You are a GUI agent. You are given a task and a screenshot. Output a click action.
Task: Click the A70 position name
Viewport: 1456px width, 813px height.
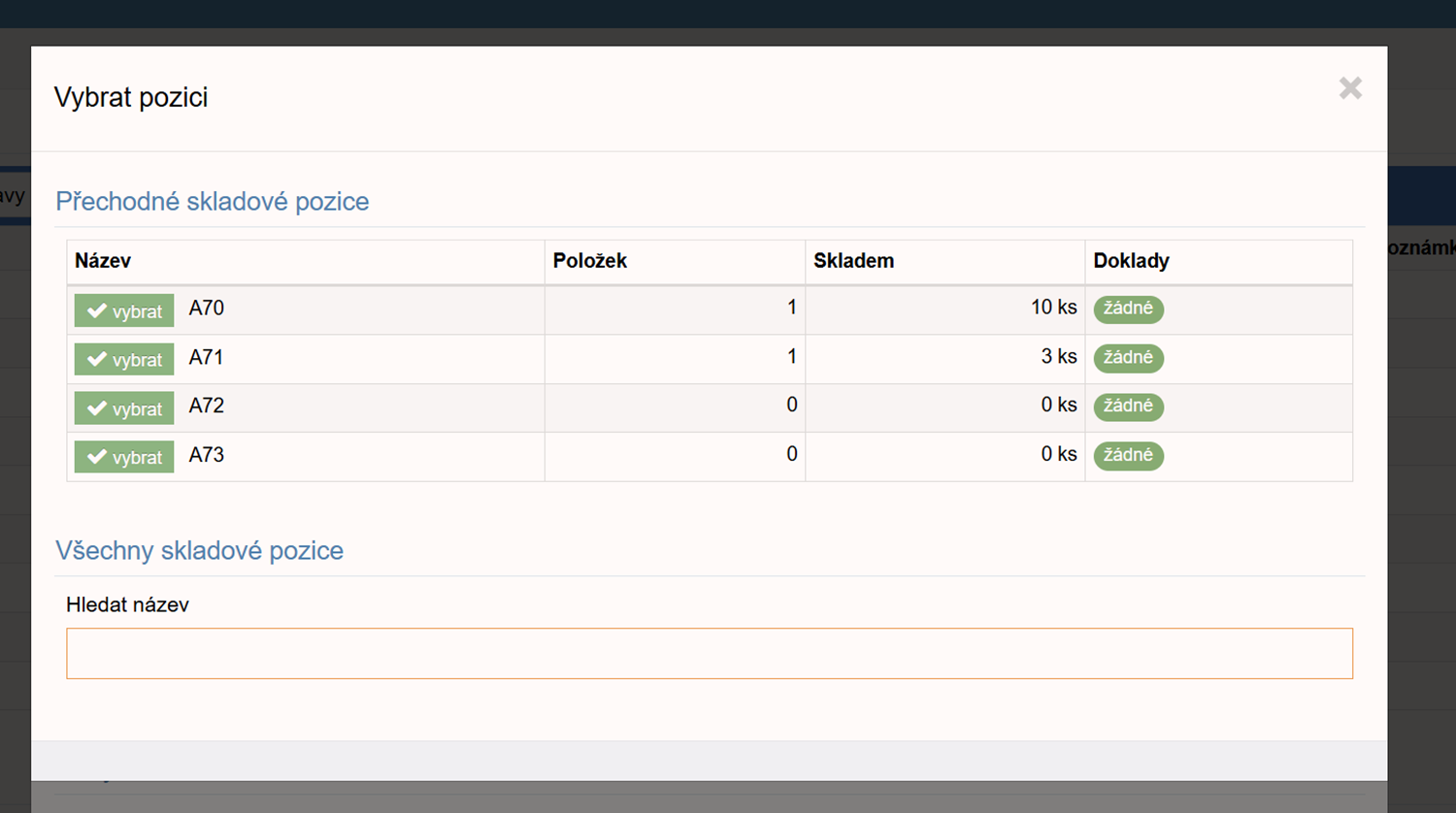coord(206,309)
